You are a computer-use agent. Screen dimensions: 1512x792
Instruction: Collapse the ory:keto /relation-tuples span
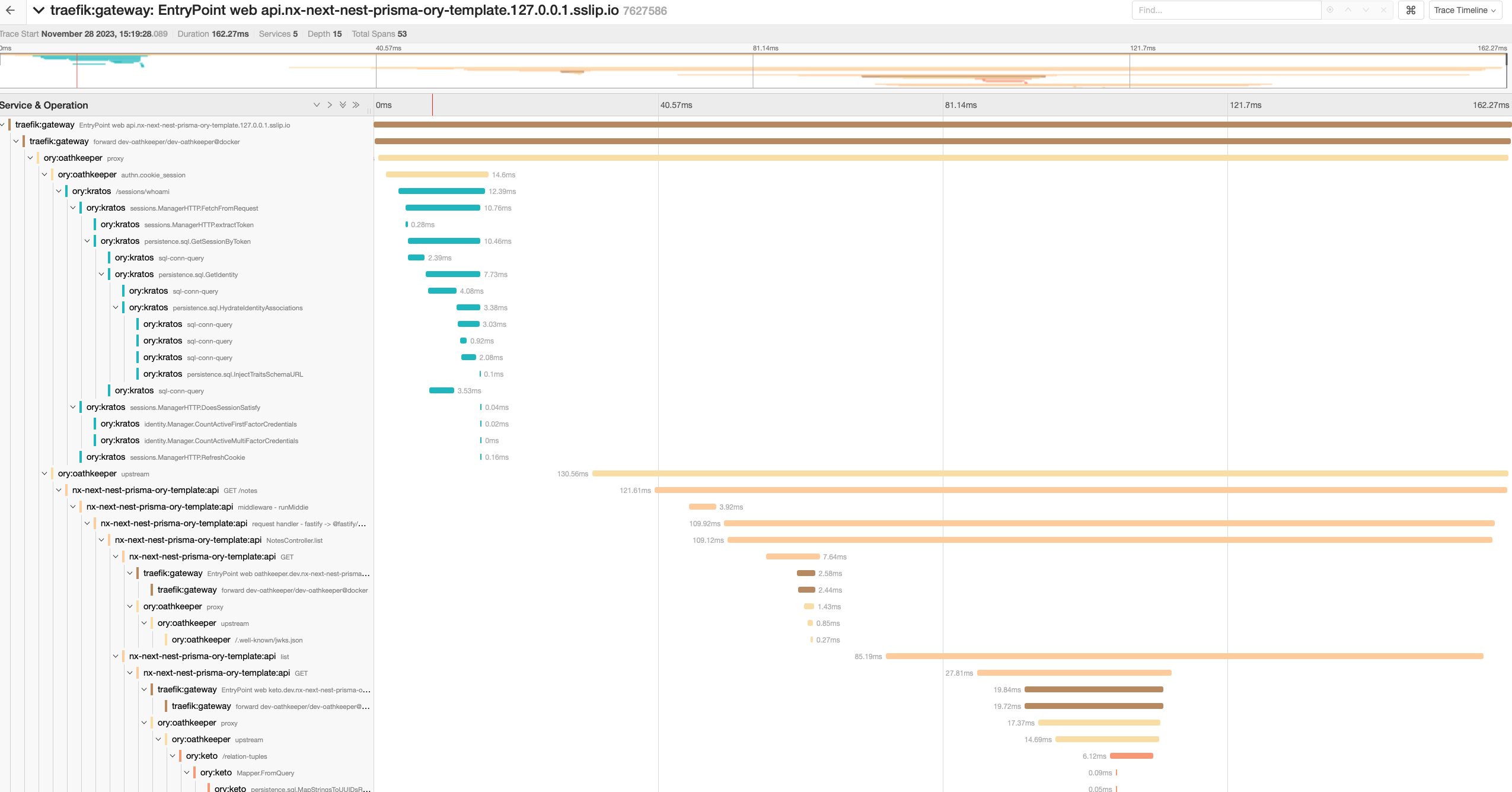point(173,756)
